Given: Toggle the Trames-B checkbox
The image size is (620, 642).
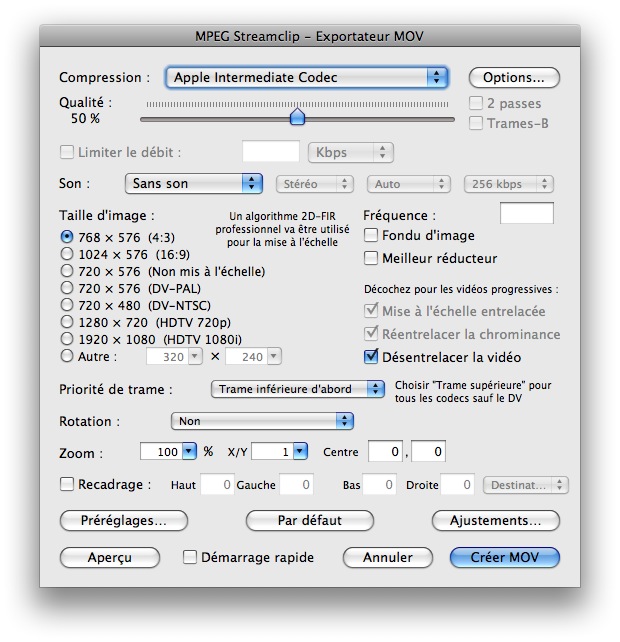Looking at the screenshot, I should (475, 123).
